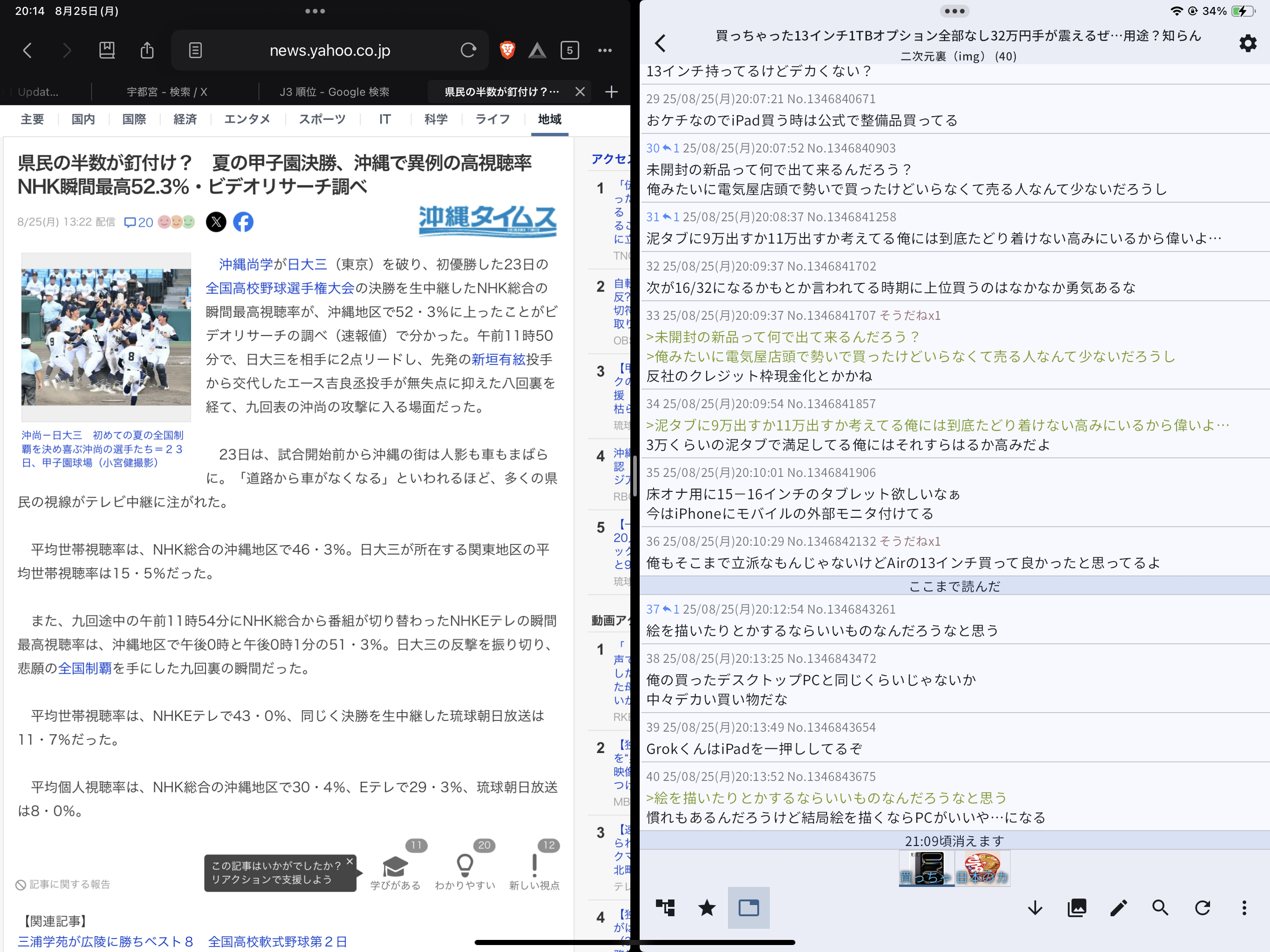Select the ライフ news category
This screenshot has height=952, width=1270.
click(493, 119)
